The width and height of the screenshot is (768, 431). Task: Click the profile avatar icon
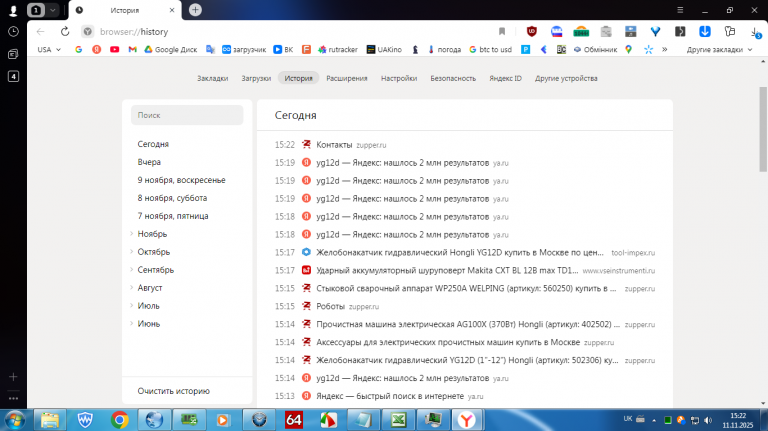point(13,10)
